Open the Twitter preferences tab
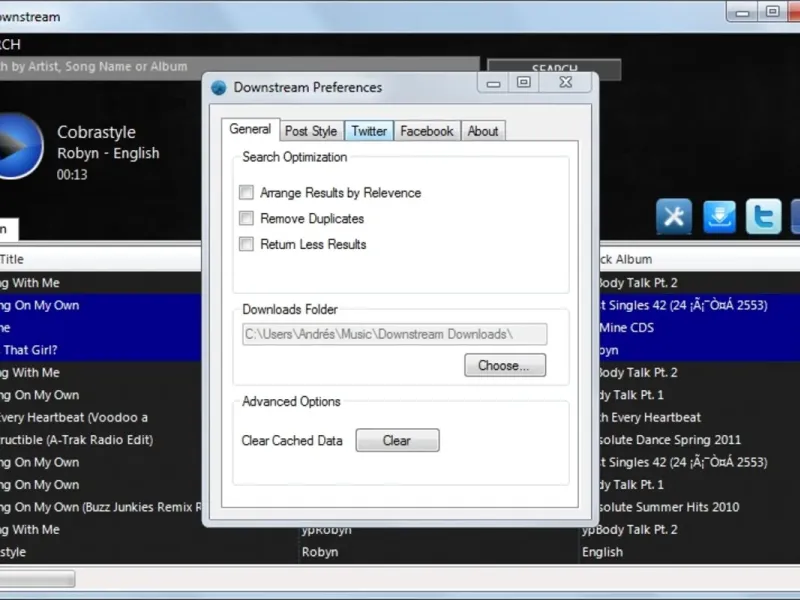800x600 pixels. [369, 131]
